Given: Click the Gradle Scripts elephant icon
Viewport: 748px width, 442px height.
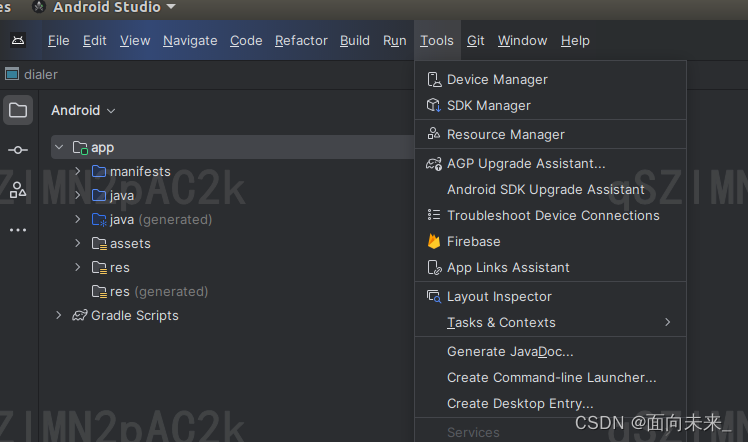Looking at the screenshot, I should click(80, 315).
